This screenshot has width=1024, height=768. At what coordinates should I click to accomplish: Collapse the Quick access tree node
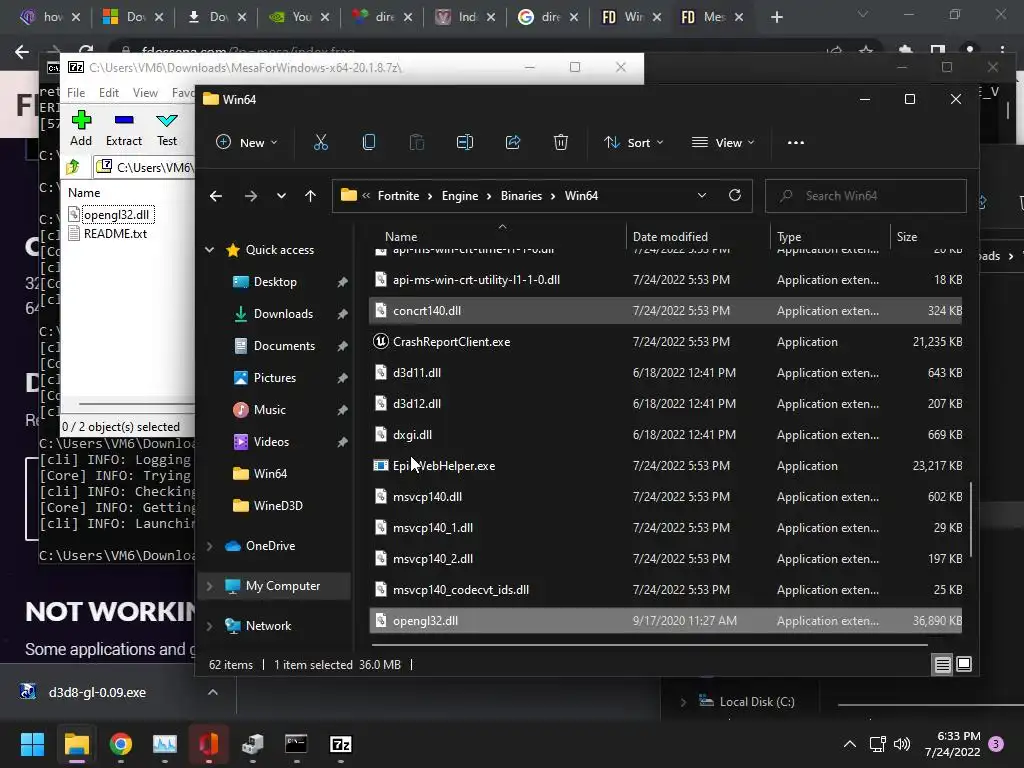click(210, 250)
